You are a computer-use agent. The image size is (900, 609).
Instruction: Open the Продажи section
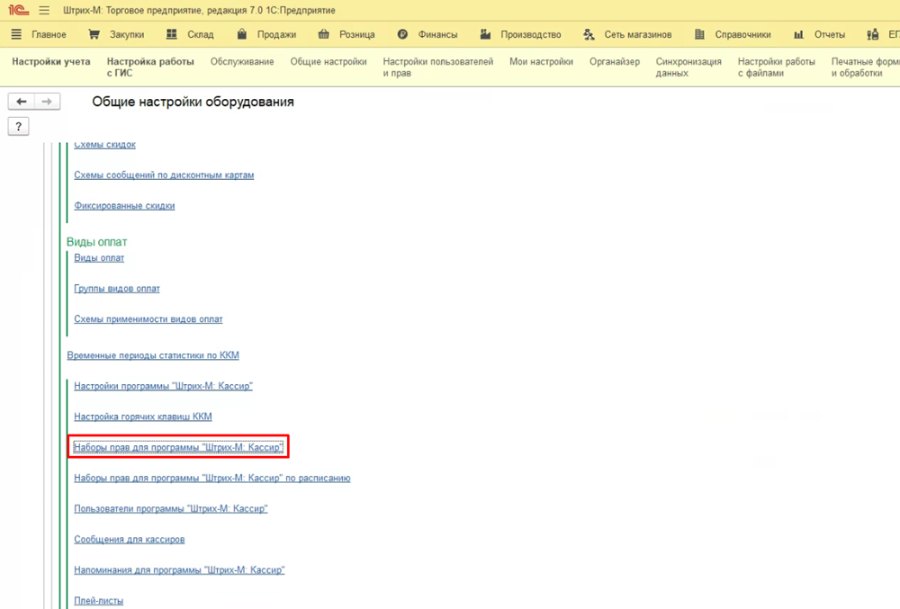point(277,34)
